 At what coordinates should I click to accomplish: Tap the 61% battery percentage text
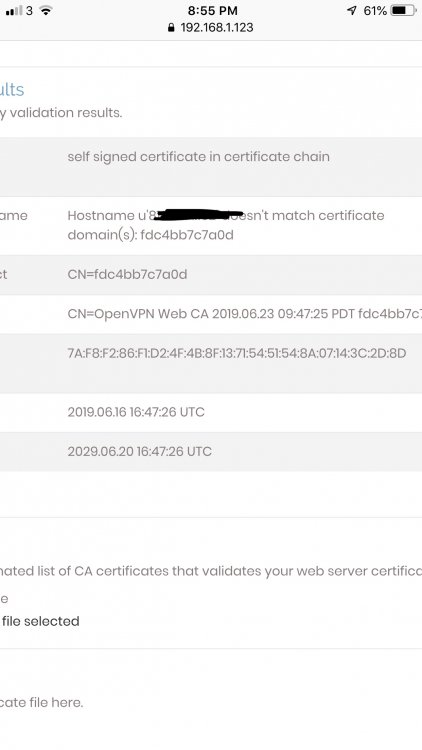click(x=375, y=11)
